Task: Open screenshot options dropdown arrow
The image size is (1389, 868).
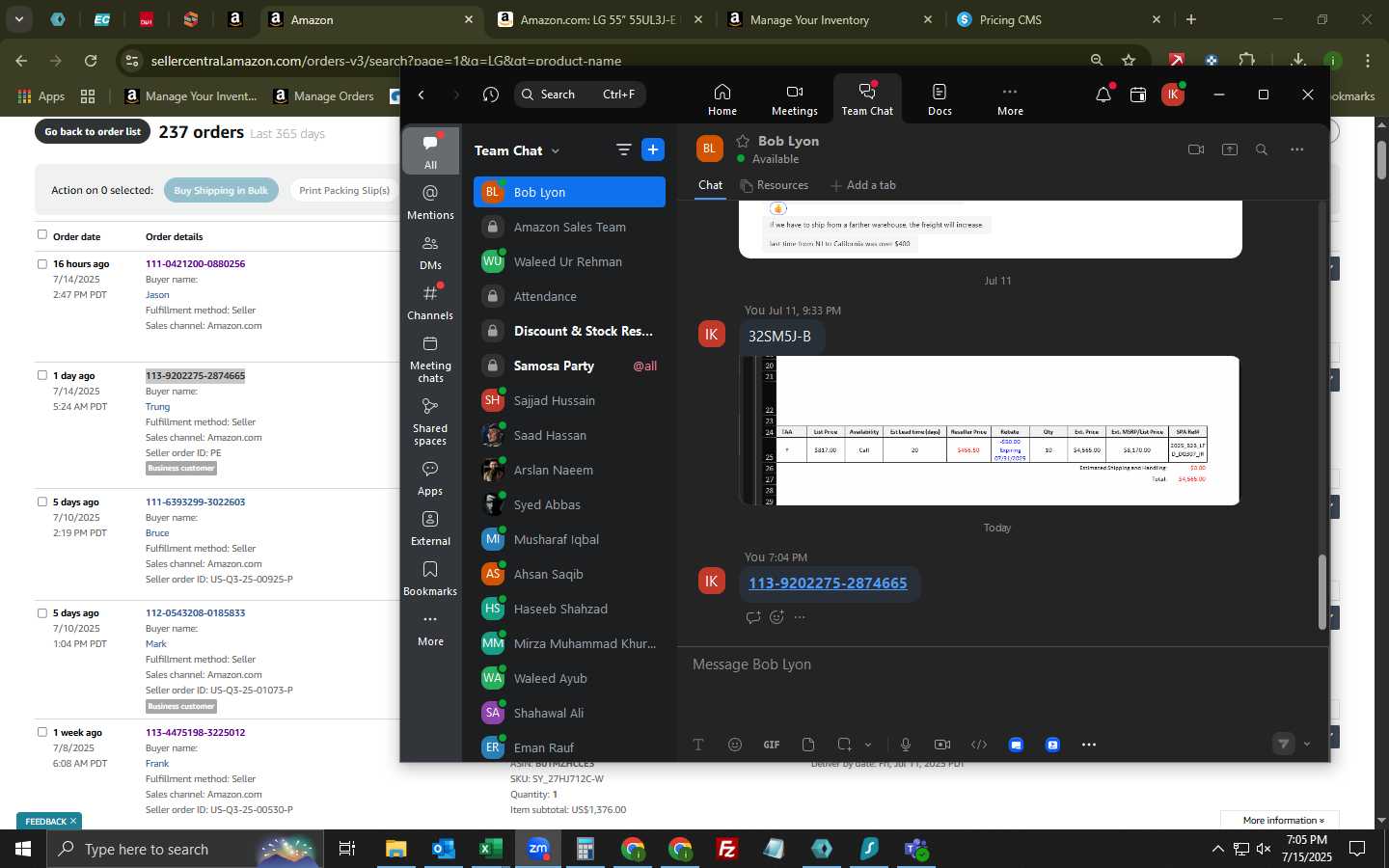Action: click(868, 745)
